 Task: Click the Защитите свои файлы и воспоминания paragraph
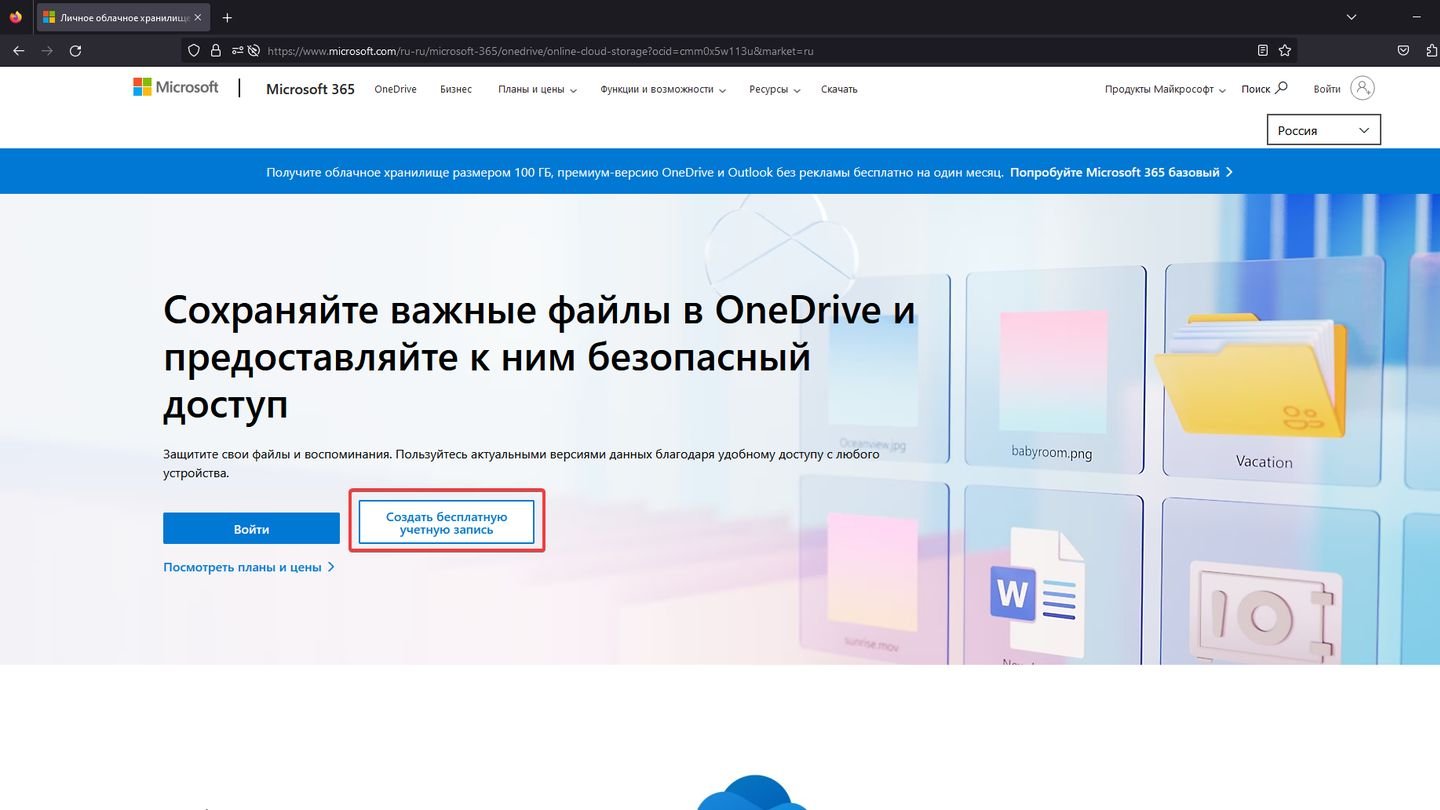pyautogui.click(x=521, y=463)
